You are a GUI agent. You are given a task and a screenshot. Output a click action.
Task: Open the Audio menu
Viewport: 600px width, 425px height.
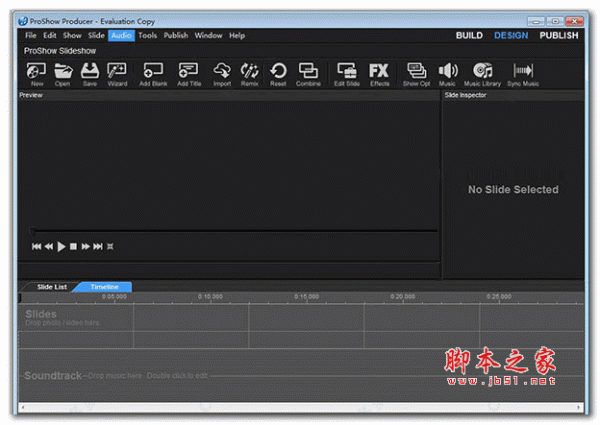click(121, 35)
